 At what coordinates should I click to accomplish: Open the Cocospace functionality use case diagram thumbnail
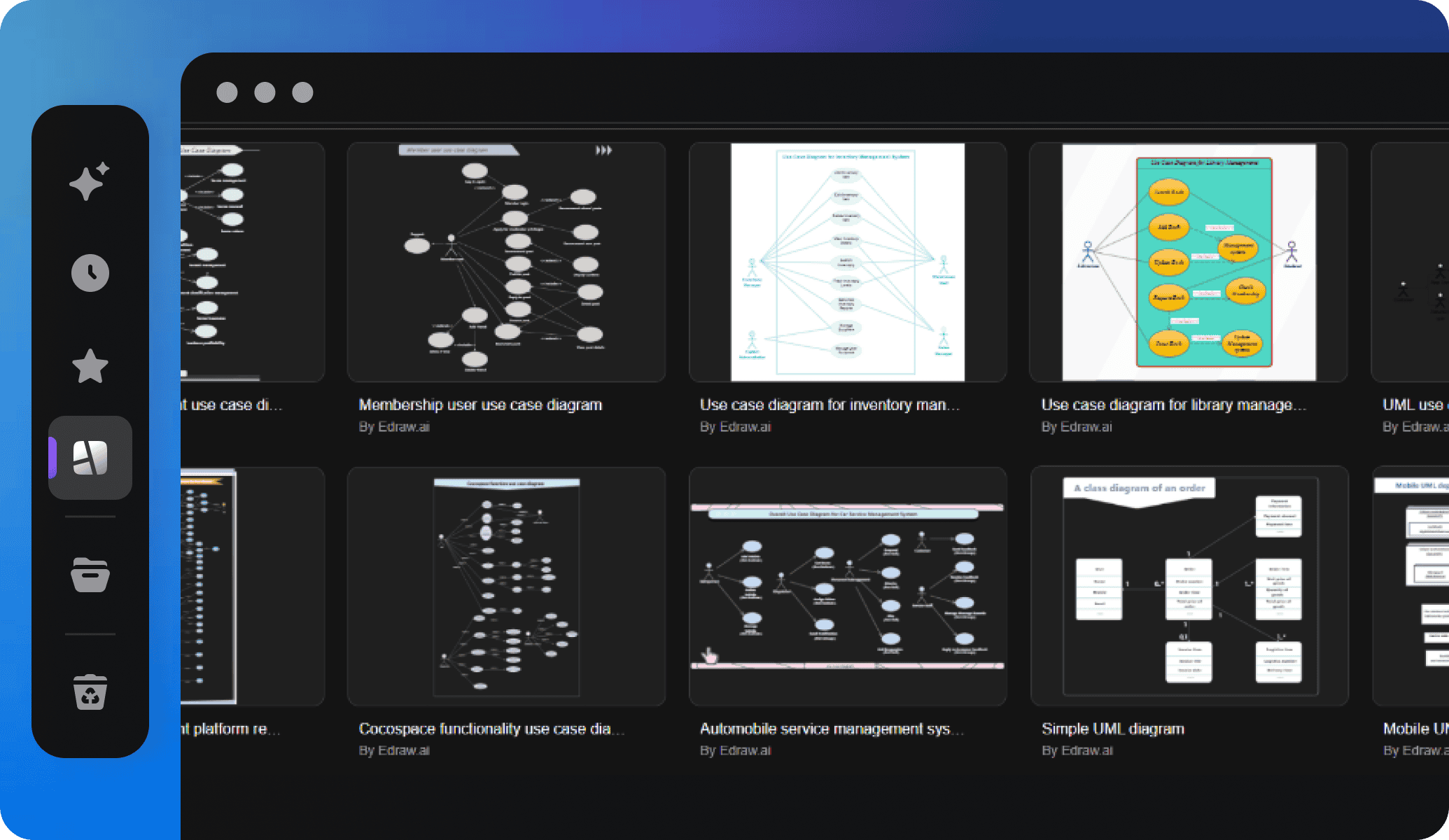506,587
